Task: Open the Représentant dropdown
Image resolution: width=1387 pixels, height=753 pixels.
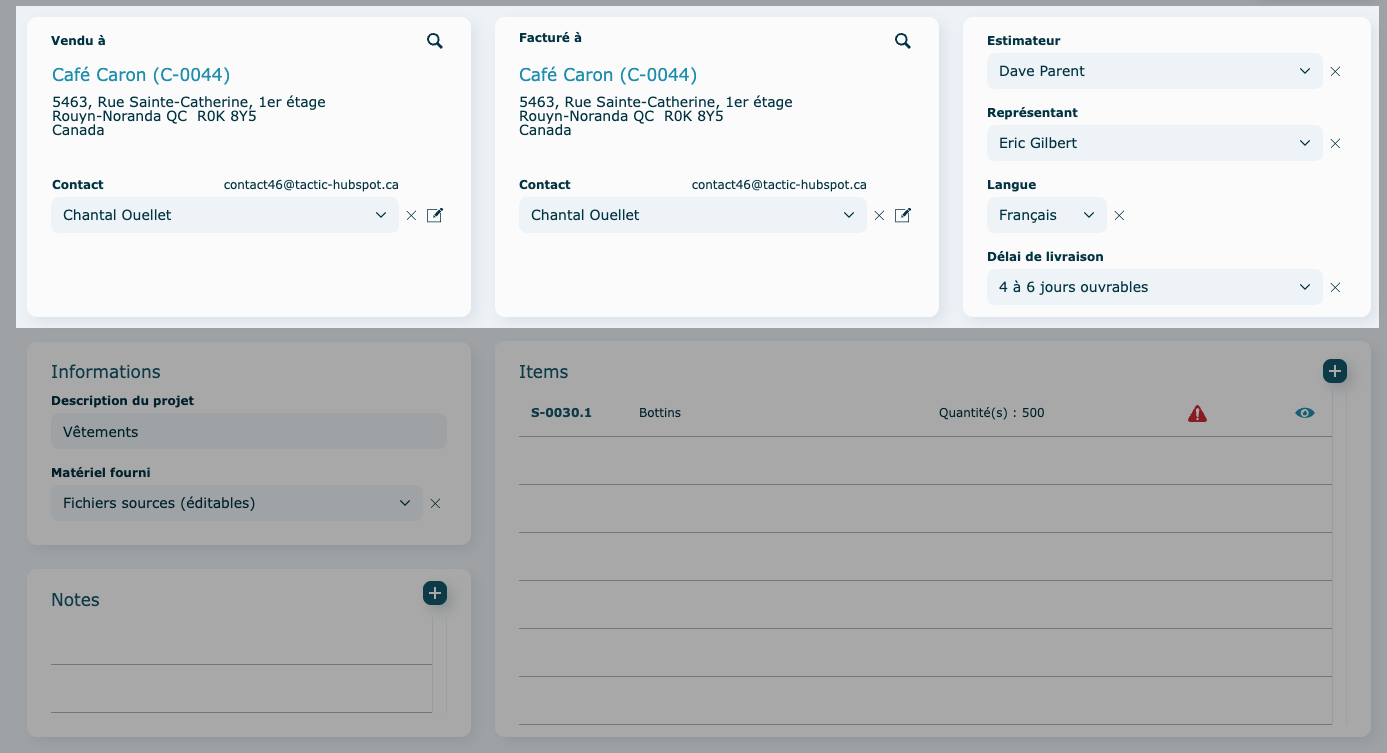Action: point(1154,144)
